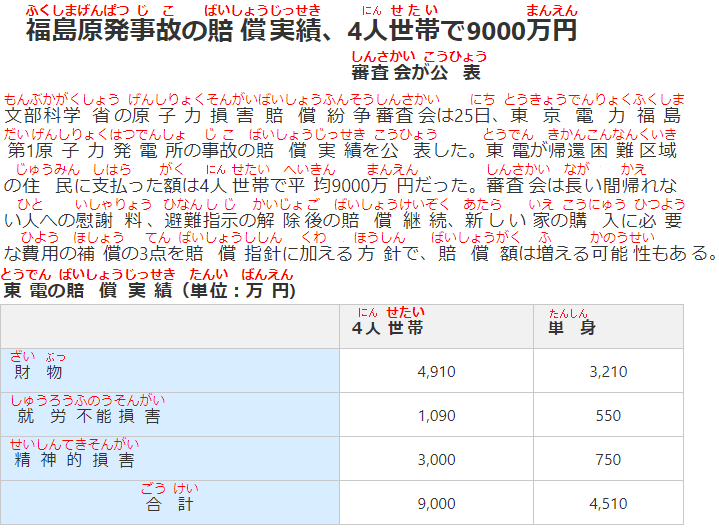Select the cell value 550
This screenshot has height=529, width=719.
pyautogui.click(x=608, y=415)
